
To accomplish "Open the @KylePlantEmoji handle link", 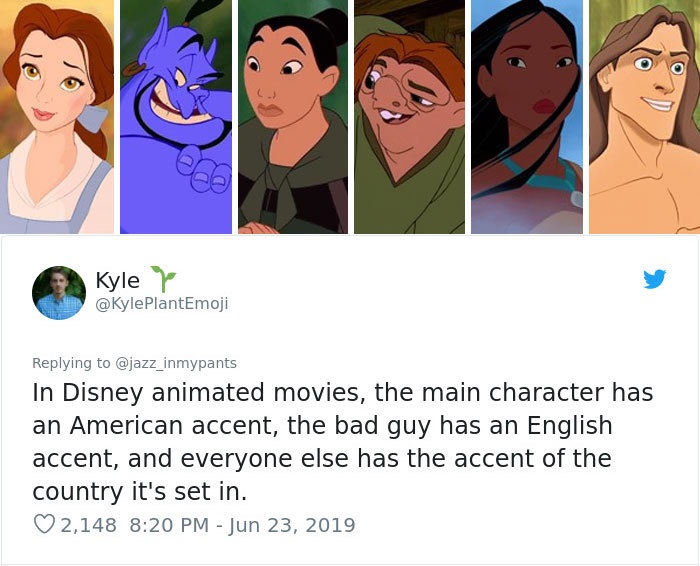I will coord(161,303).
